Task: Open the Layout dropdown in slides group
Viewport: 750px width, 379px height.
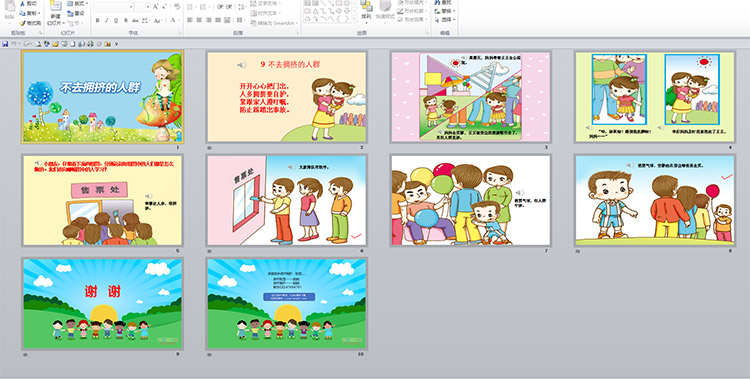Action: (x=77, y=3)
